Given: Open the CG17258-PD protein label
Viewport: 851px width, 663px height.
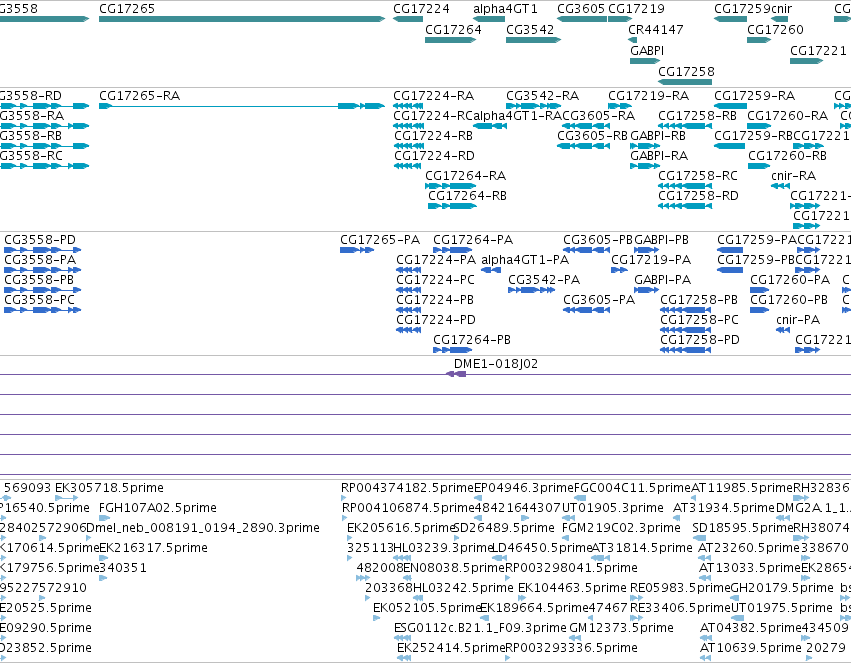Looking at the screenshot, I should (x=700, y=340).
